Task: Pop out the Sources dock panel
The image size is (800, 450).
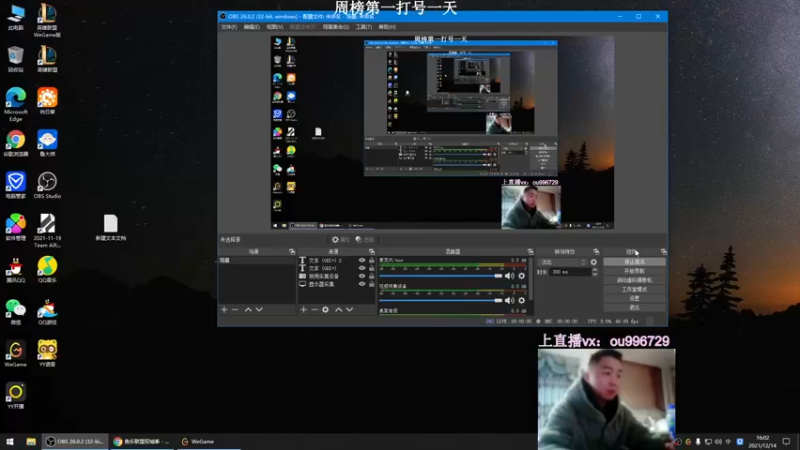Action: pyautogui.click(x=371, y=252)
